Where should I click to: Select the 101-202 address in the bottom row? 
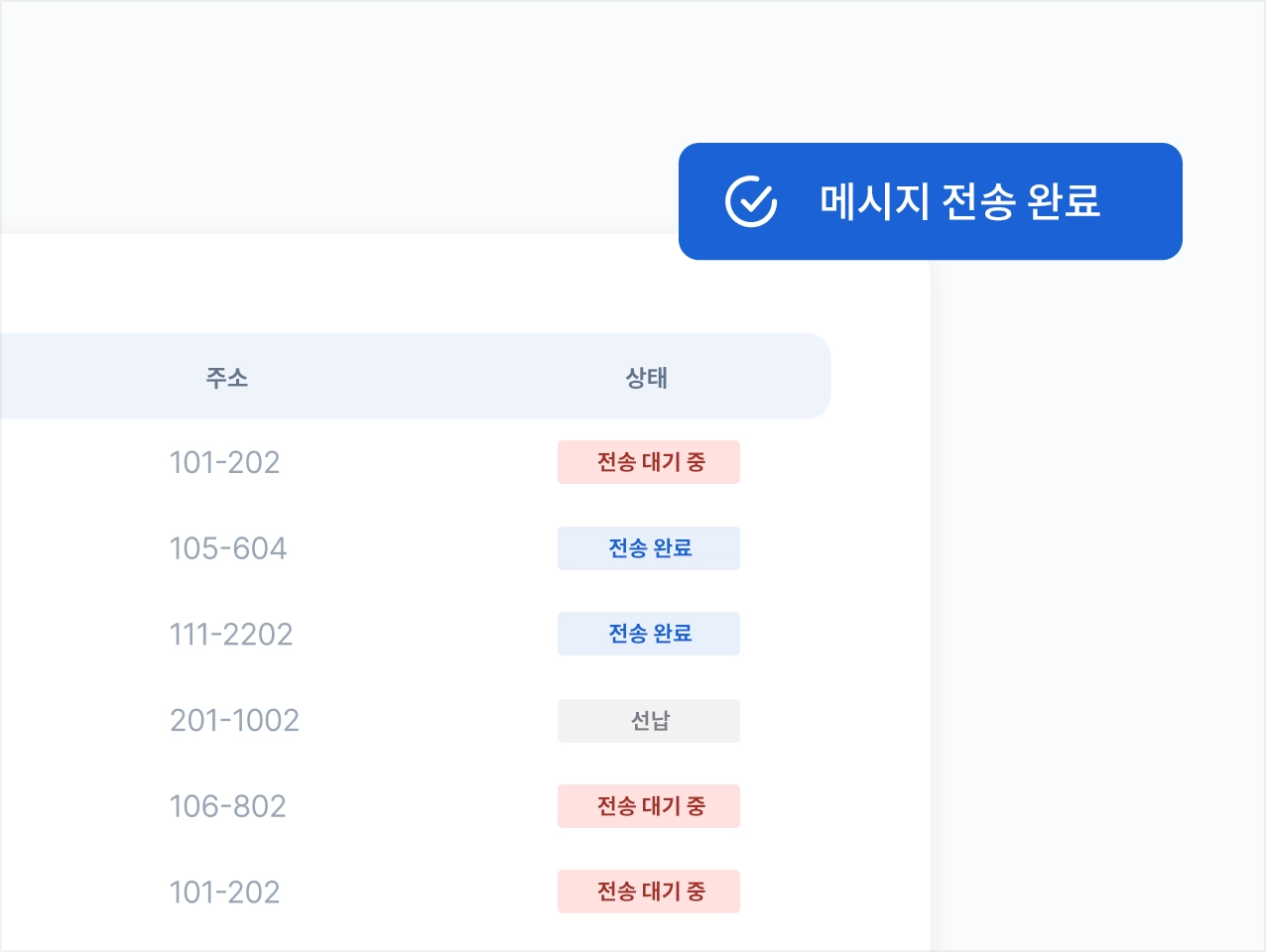[224, 892]
